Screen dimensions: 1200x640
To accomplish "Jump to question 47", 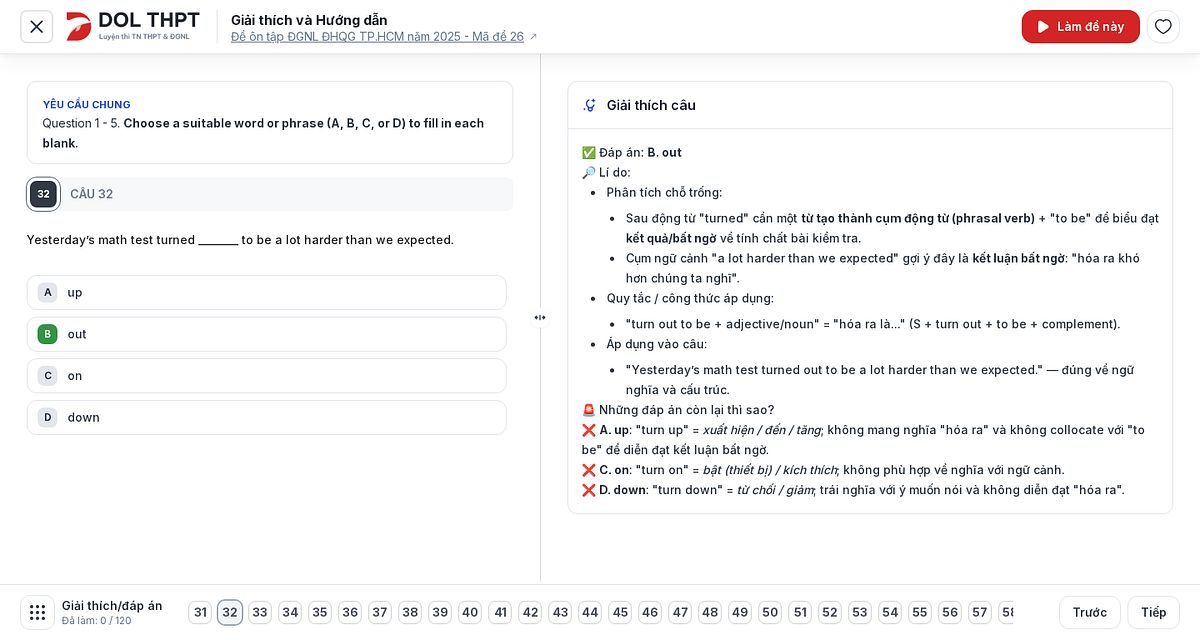I will click(x=680, y=612).
